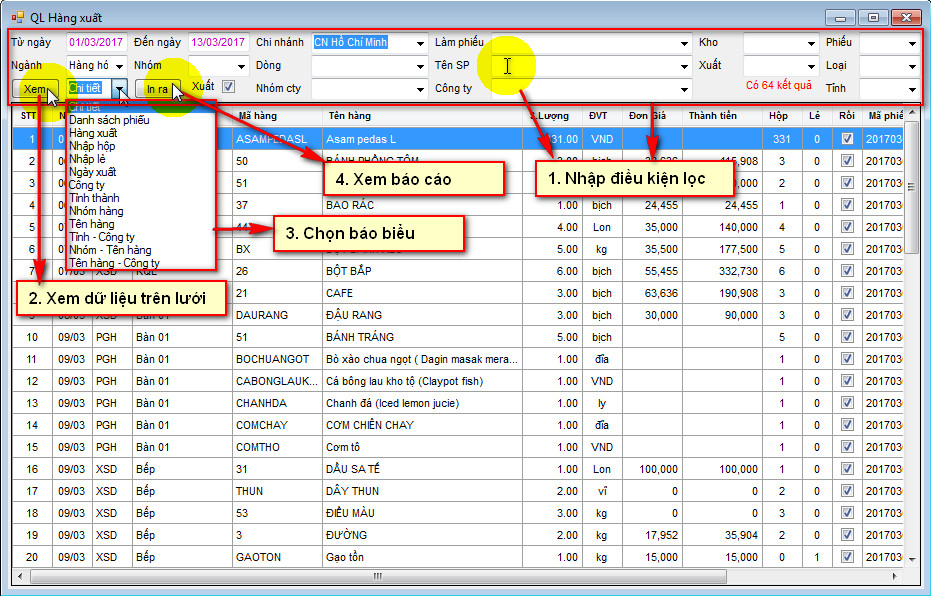931x596 pixels.
Task: Click 'Cá bống lau kho tộ (Claypot fish)' cell
Action: tap(422, 381)
